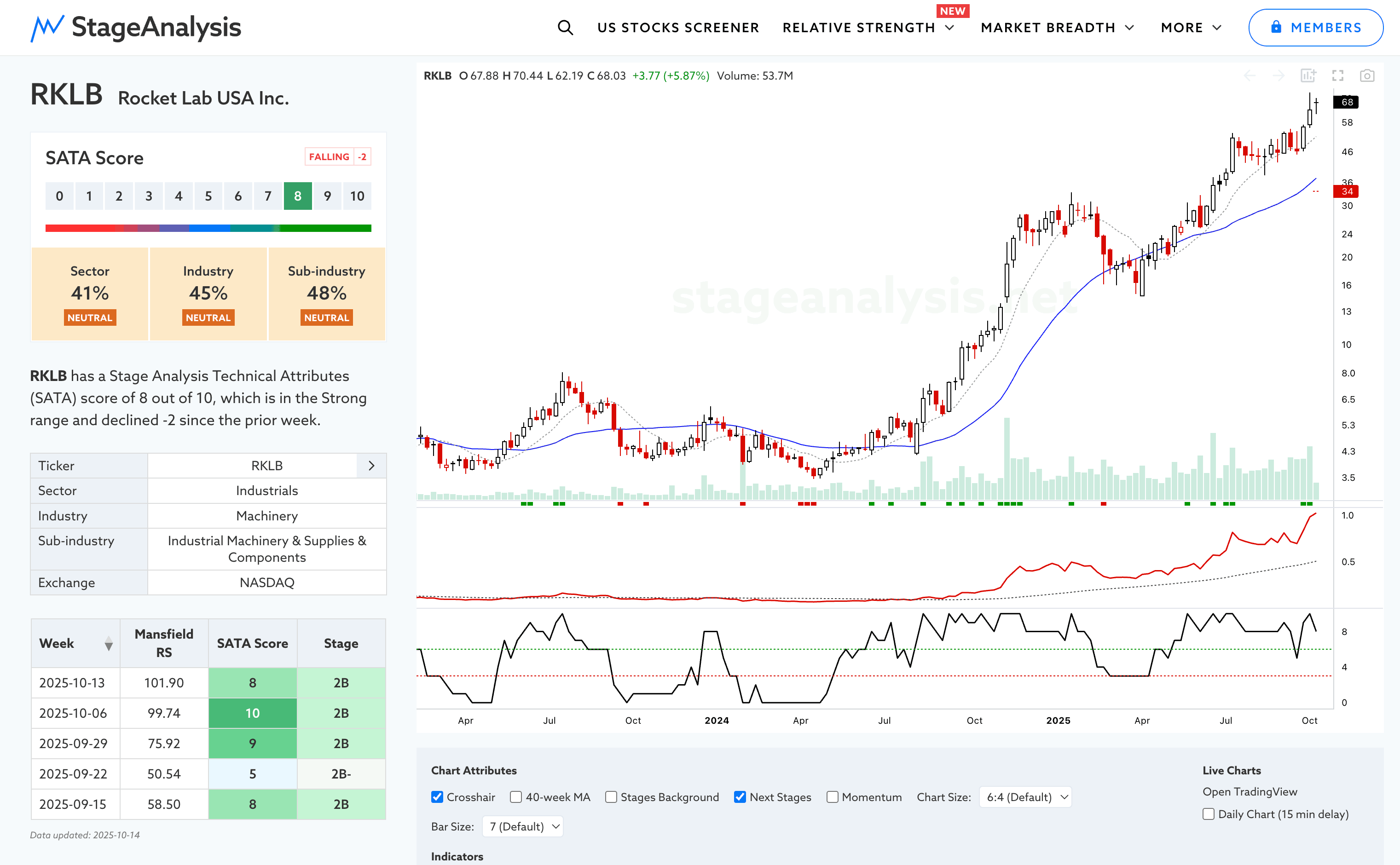Sort table by Week column arrow
This screenshot has width=1400, height=865.
click(x=108, y=644)
